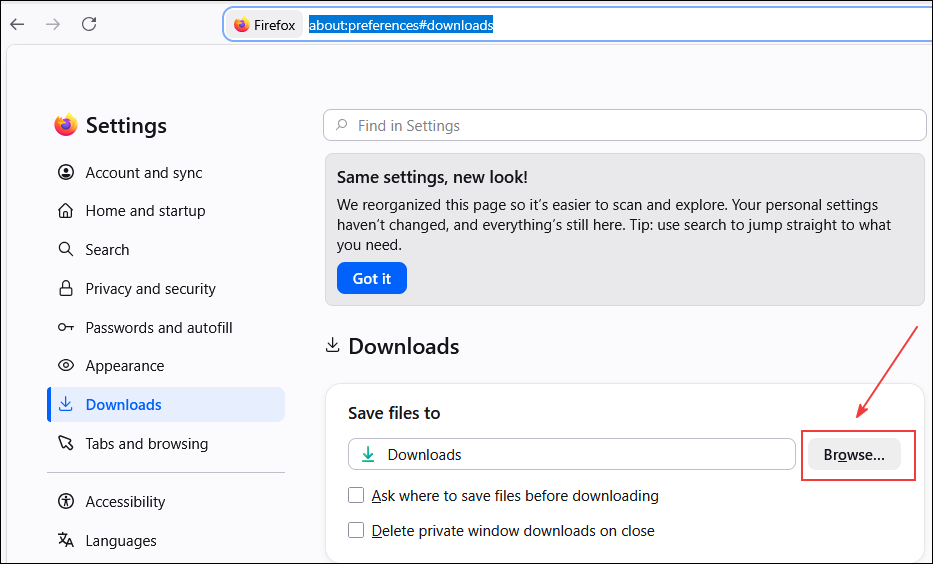
Task: Click the green arrow icon in save folder field
Action: (368, 455)
